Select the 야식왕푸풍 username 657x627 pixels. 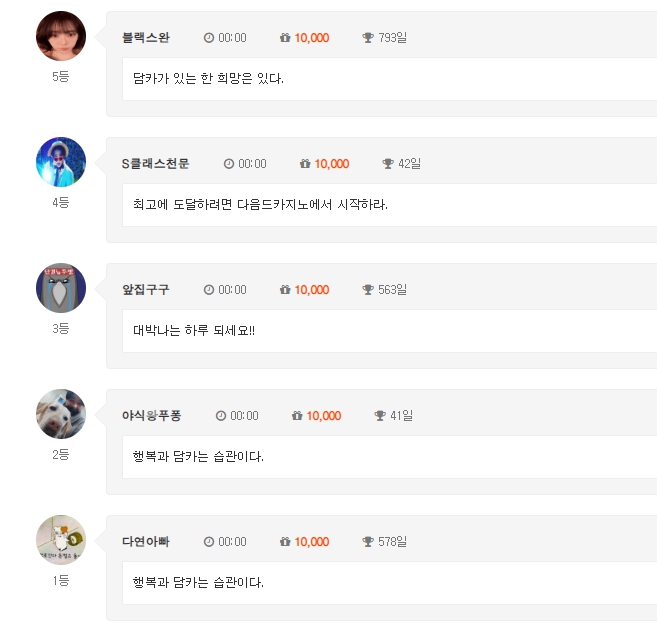pyautogui.click(x=151, y=416)
